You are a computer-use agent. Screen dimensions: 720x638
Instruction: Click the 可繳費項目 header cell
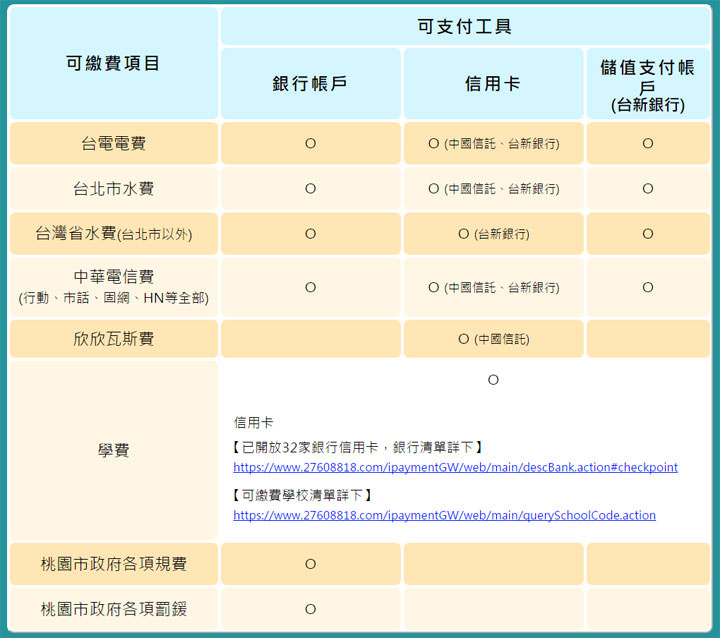tap(113, 63)
